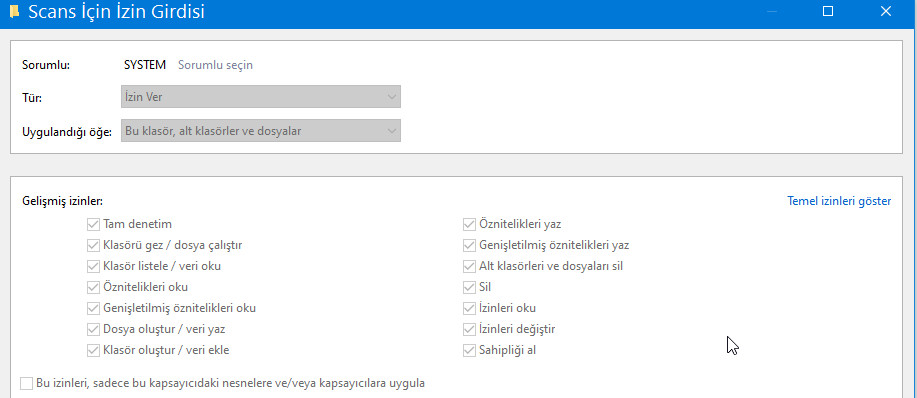The image size is (917, 398).
Task: Click the Sorumlu seçin link
Action: tap(215, 65)
